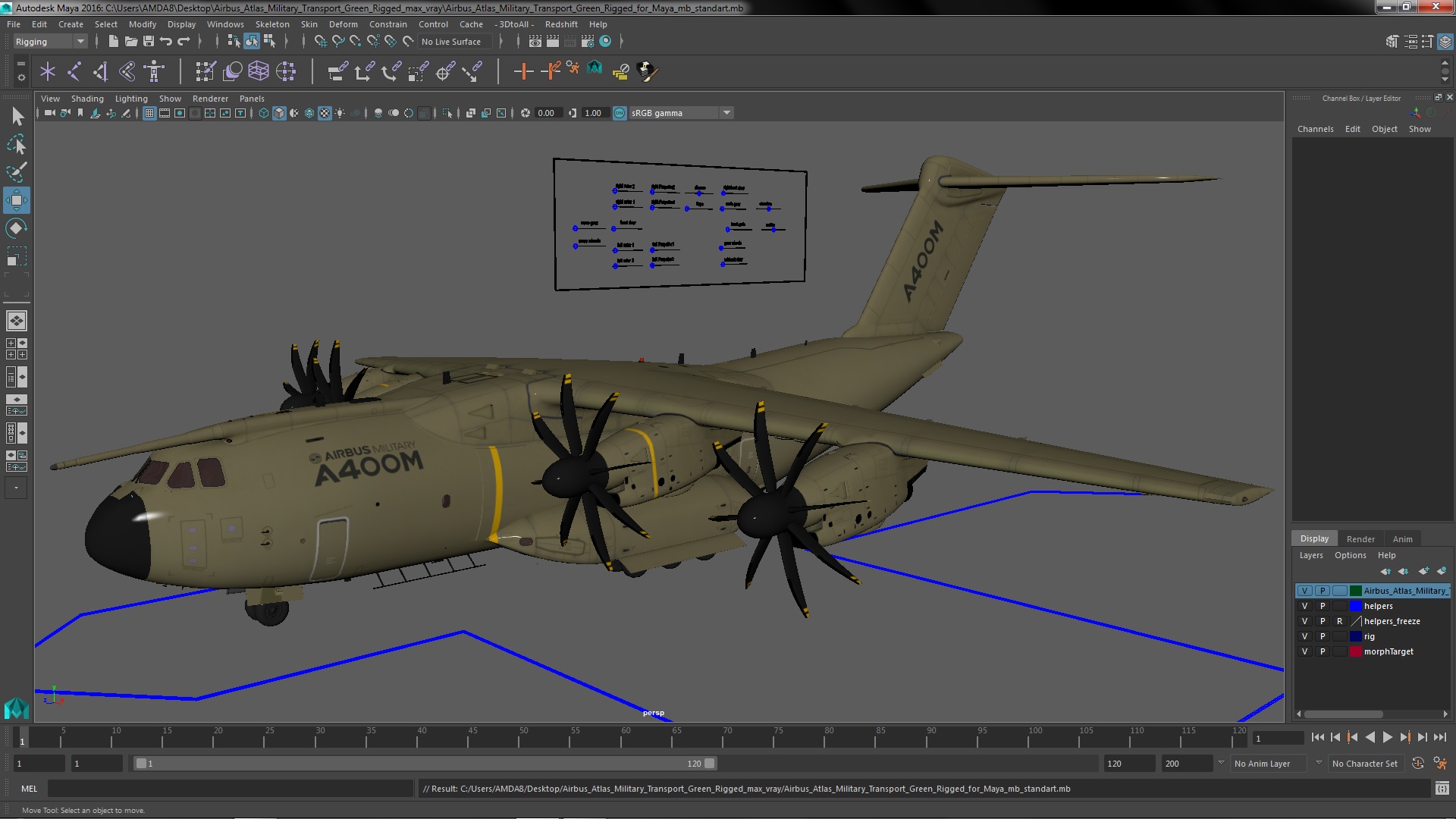The width and height of the screenshot is (1456, 819).
Task: Toggle playback P for morphTarget layer
Action: pos(1323,651)
